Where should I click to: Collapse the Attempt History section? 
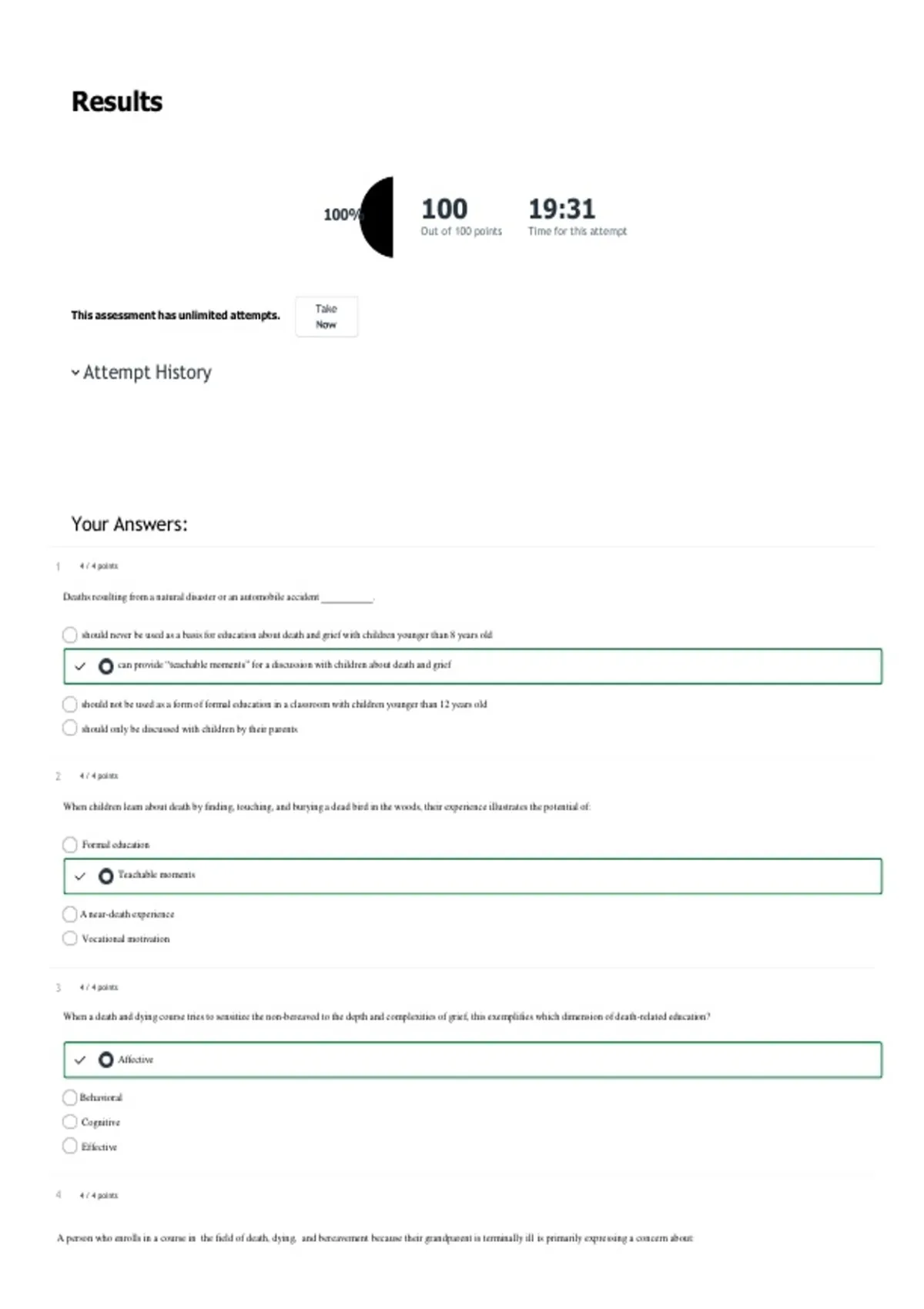[142, 373]
